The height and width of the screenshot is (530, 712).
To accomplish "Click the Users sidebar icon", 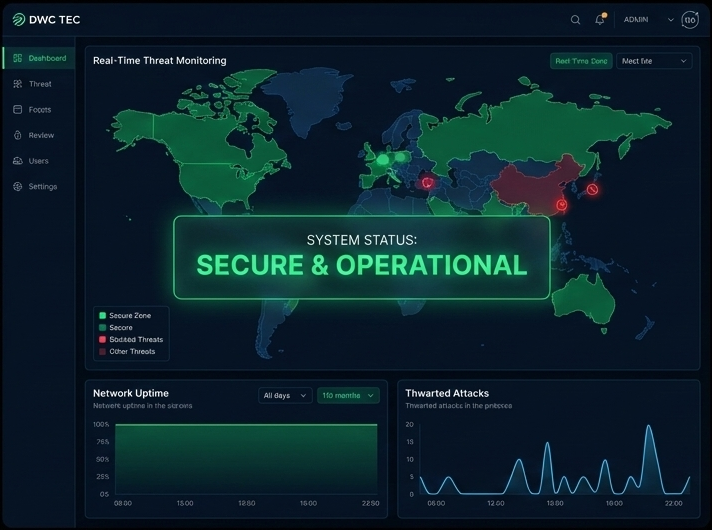I will [18, 161].
